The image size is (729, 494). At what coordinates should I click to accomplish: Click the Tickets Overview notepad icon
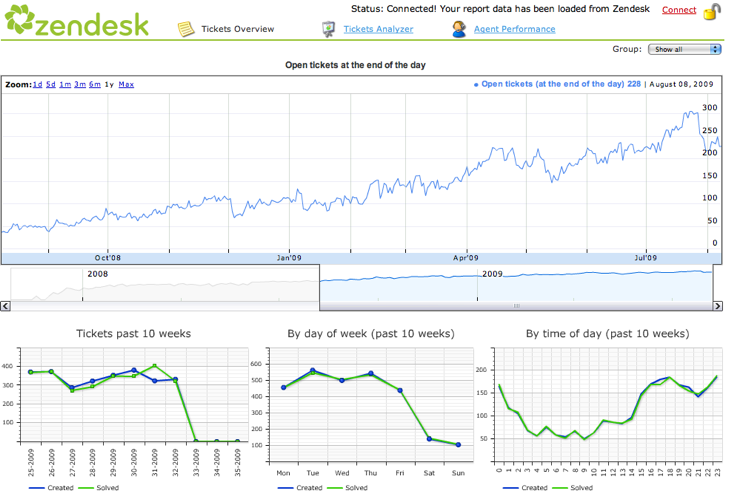coord(186,29)
